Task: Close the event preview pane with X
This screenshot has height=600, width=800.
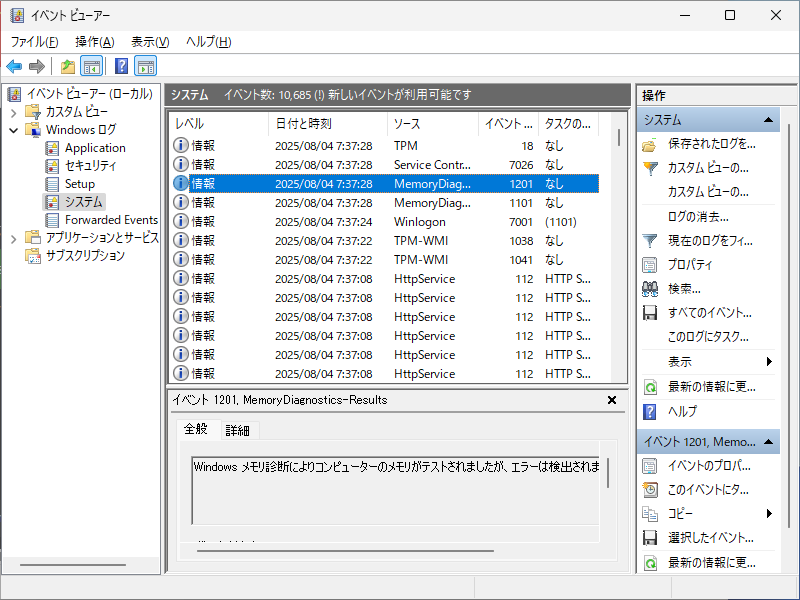Action: (612, 400)
